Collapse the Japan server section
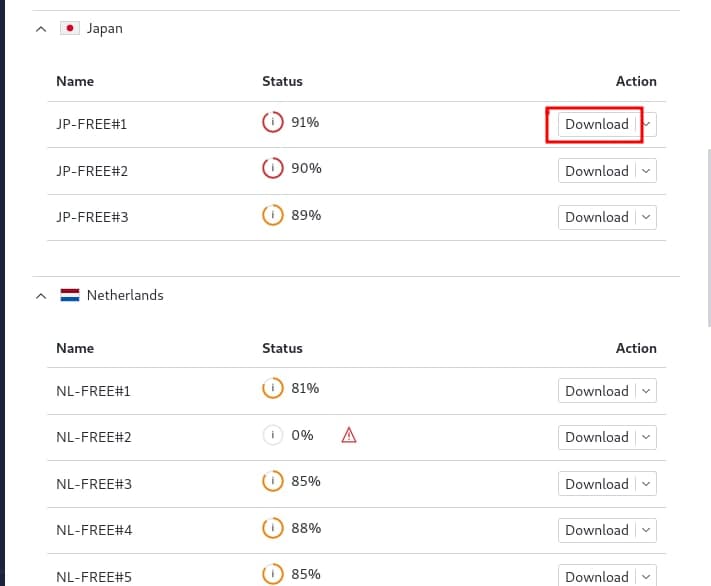711x586 pixels. [41, 29]
